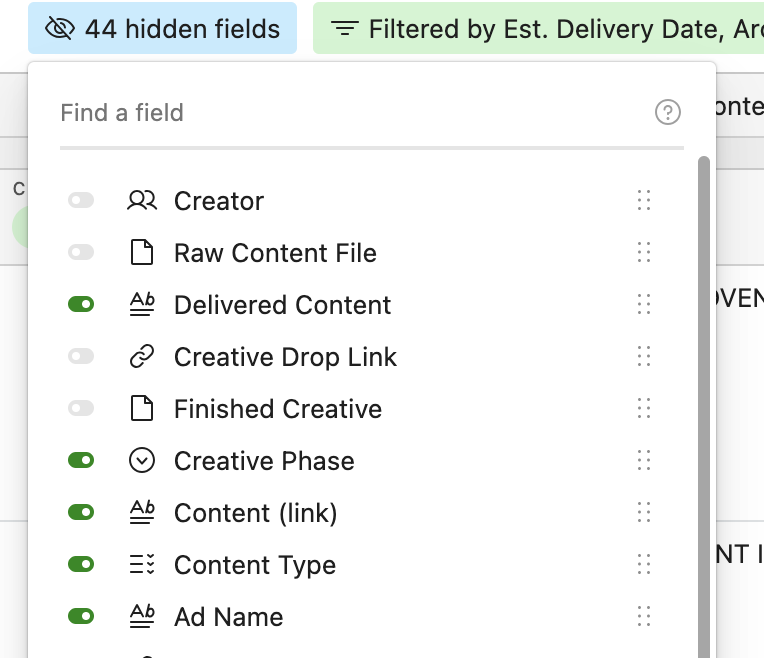Click the drag handle beside Raw Content File
The height and width of the screenshot is (658, 764).
[644, 253]
